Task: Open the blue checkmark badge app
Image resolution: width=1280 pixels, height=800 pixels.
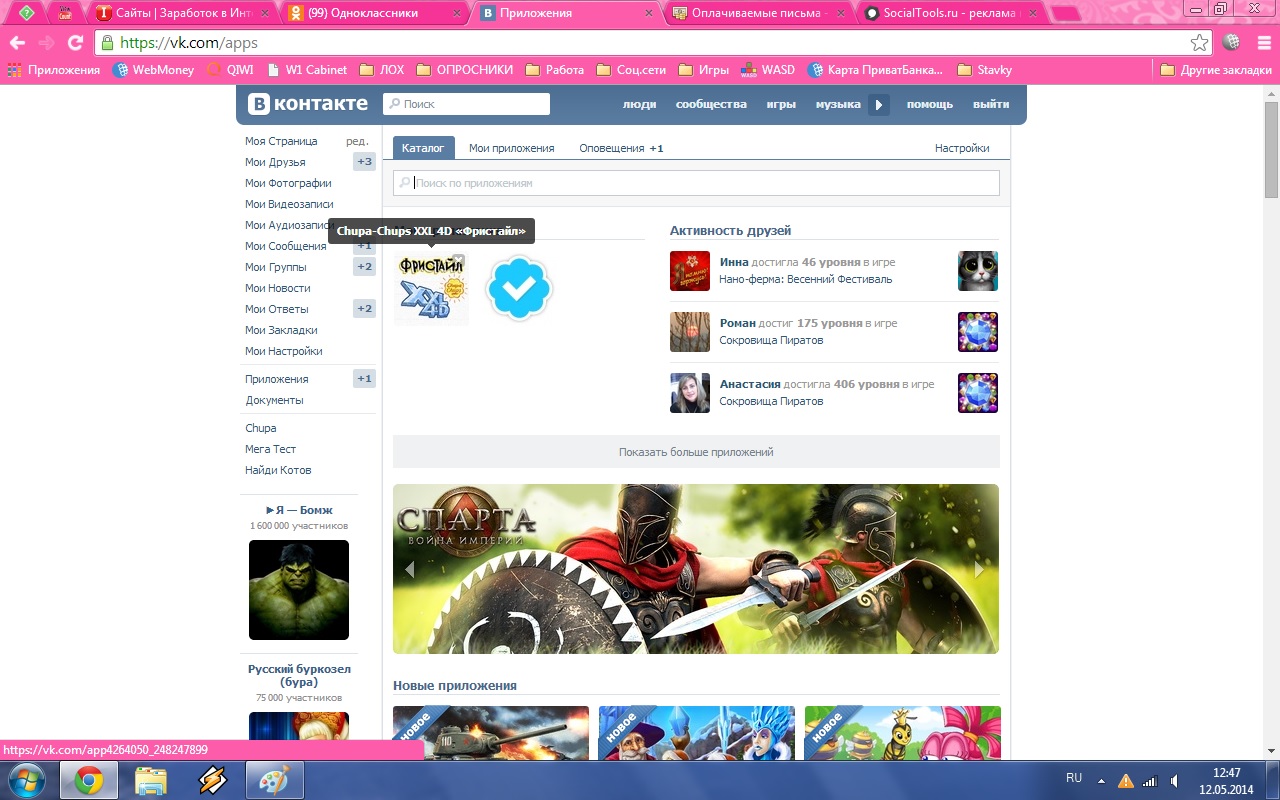Action: point(519,289)
